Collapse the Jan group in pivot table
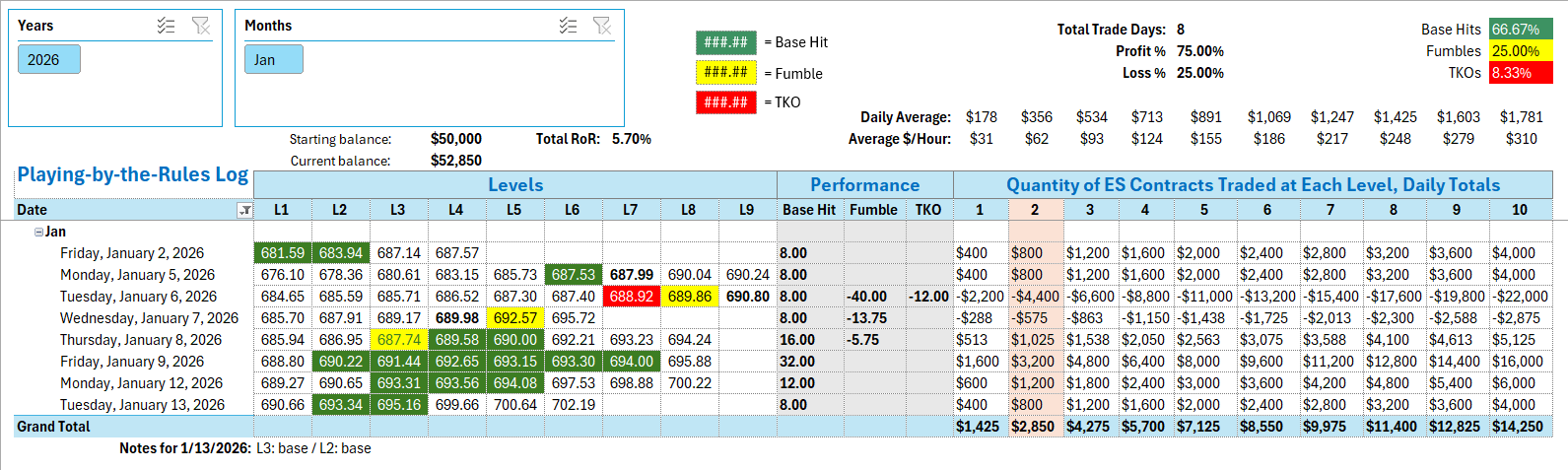The width and height of the screenshot is (1568, 470). (x=38, y=232)
